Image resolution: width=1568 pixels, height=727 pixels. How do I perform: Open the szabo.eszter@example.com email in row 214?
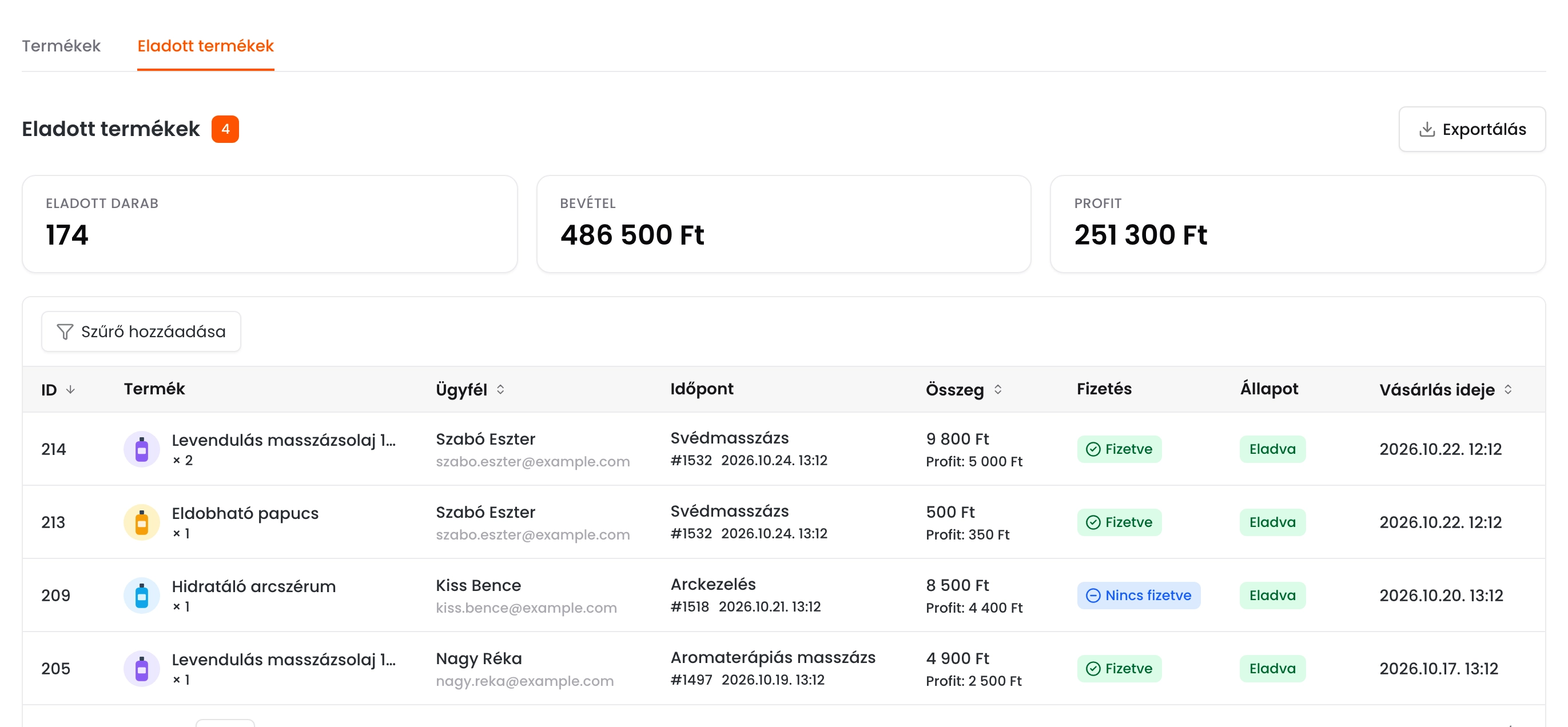pos(532,462)
